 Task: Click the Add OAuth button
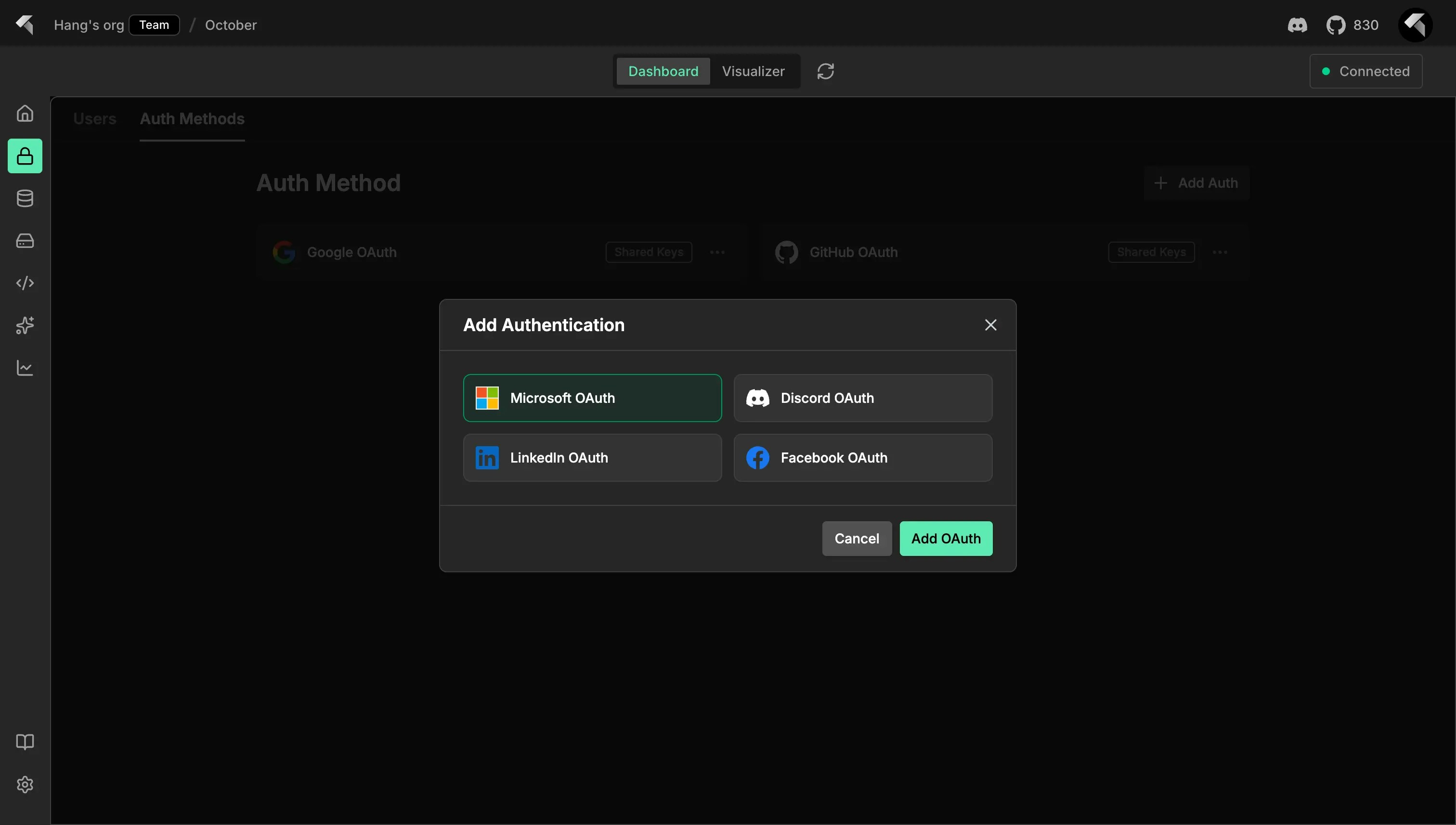(x=945, y=538)
